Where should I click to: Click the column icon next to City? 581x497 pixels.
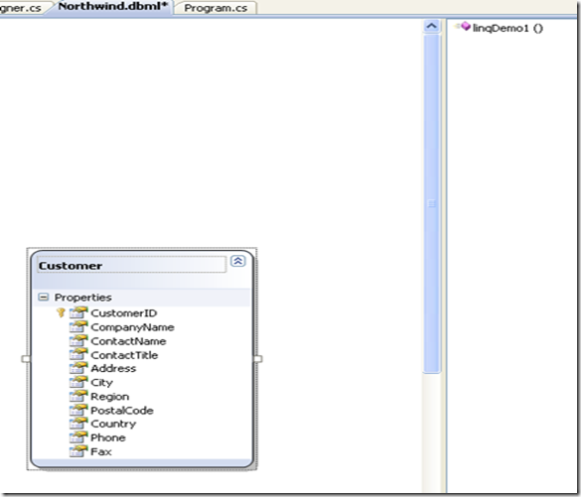[x=78, y=382]
